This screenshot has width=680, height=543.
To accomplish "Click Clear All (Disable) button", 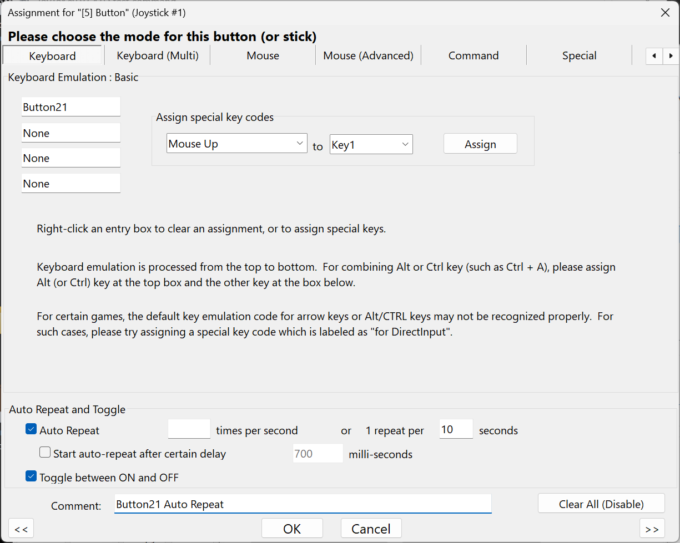I will click(x=601, y=504).
